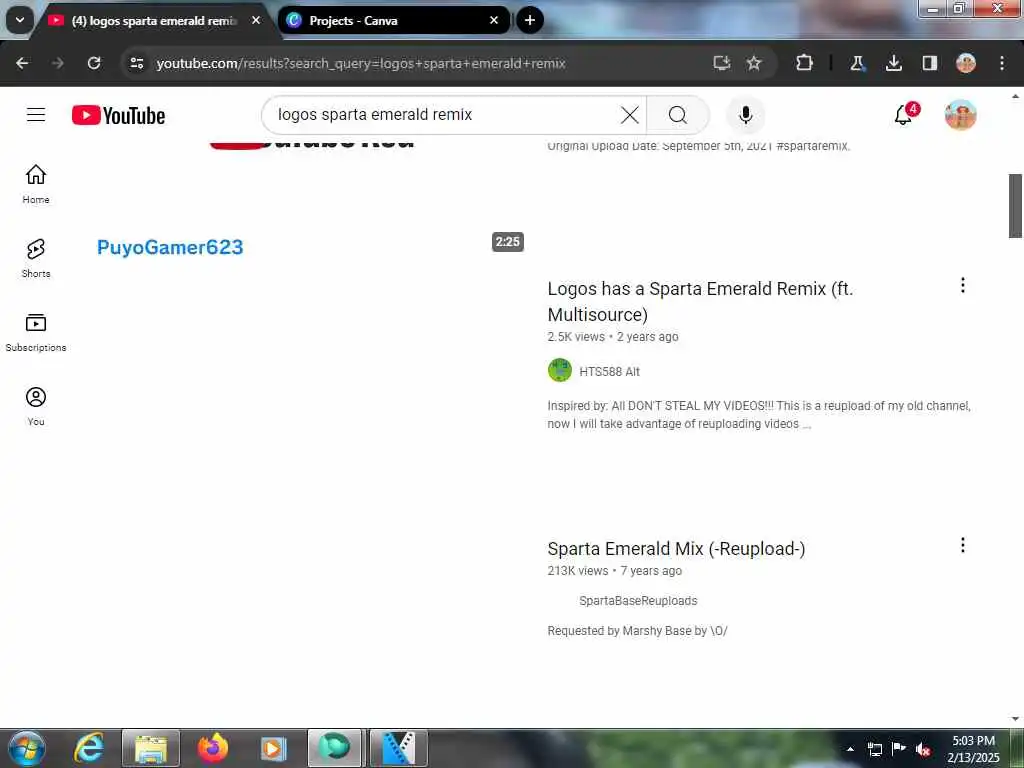The width and height of the screenshot is (1024, 768).
Task: Open the Extensions puzzle icon
Action: point(805,63)
